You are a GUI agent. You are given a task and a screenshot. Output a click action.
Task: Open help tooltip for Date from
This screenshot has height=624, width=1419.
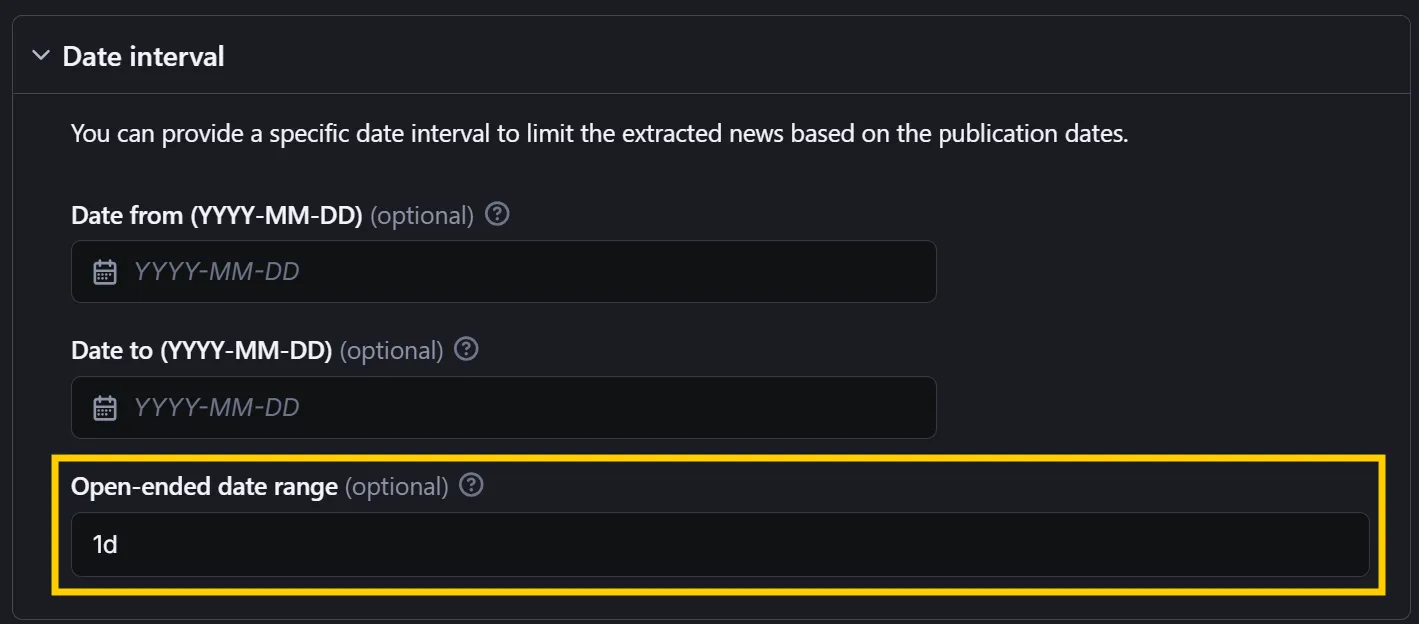click(x=497, y=214)
